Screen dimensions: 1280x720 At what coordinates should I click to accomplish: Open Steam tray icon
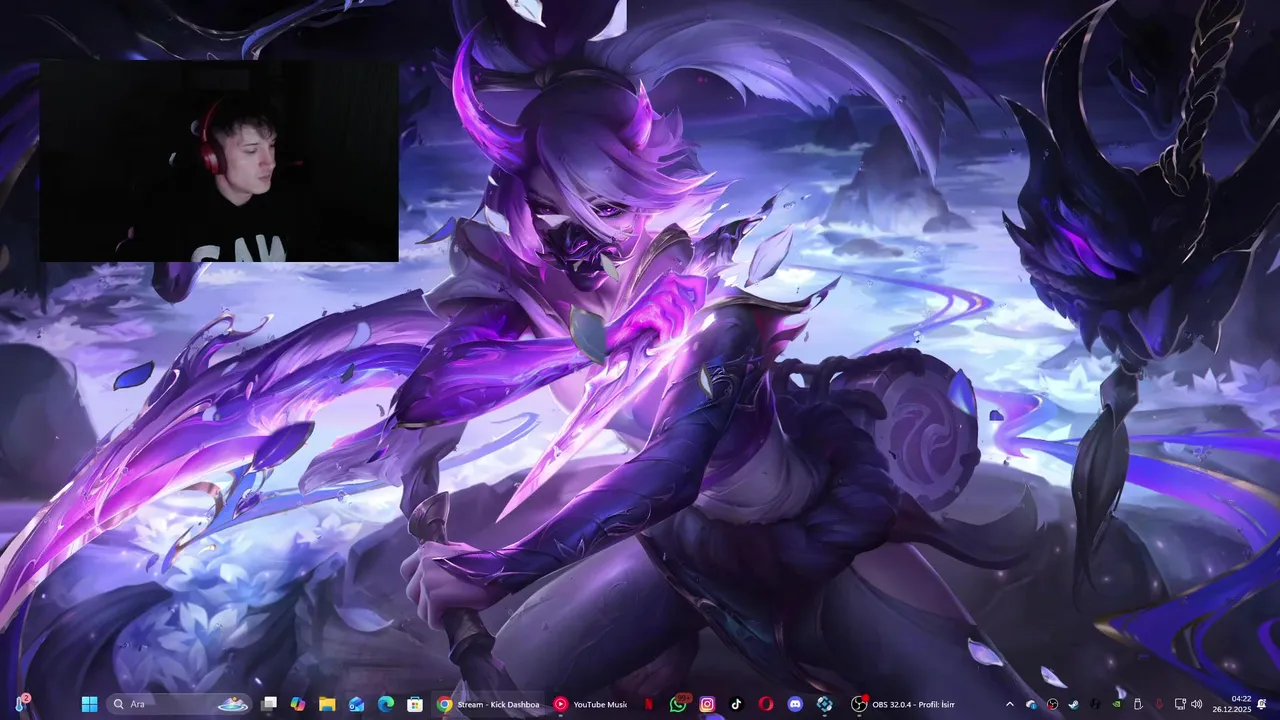coord(1073,704)
